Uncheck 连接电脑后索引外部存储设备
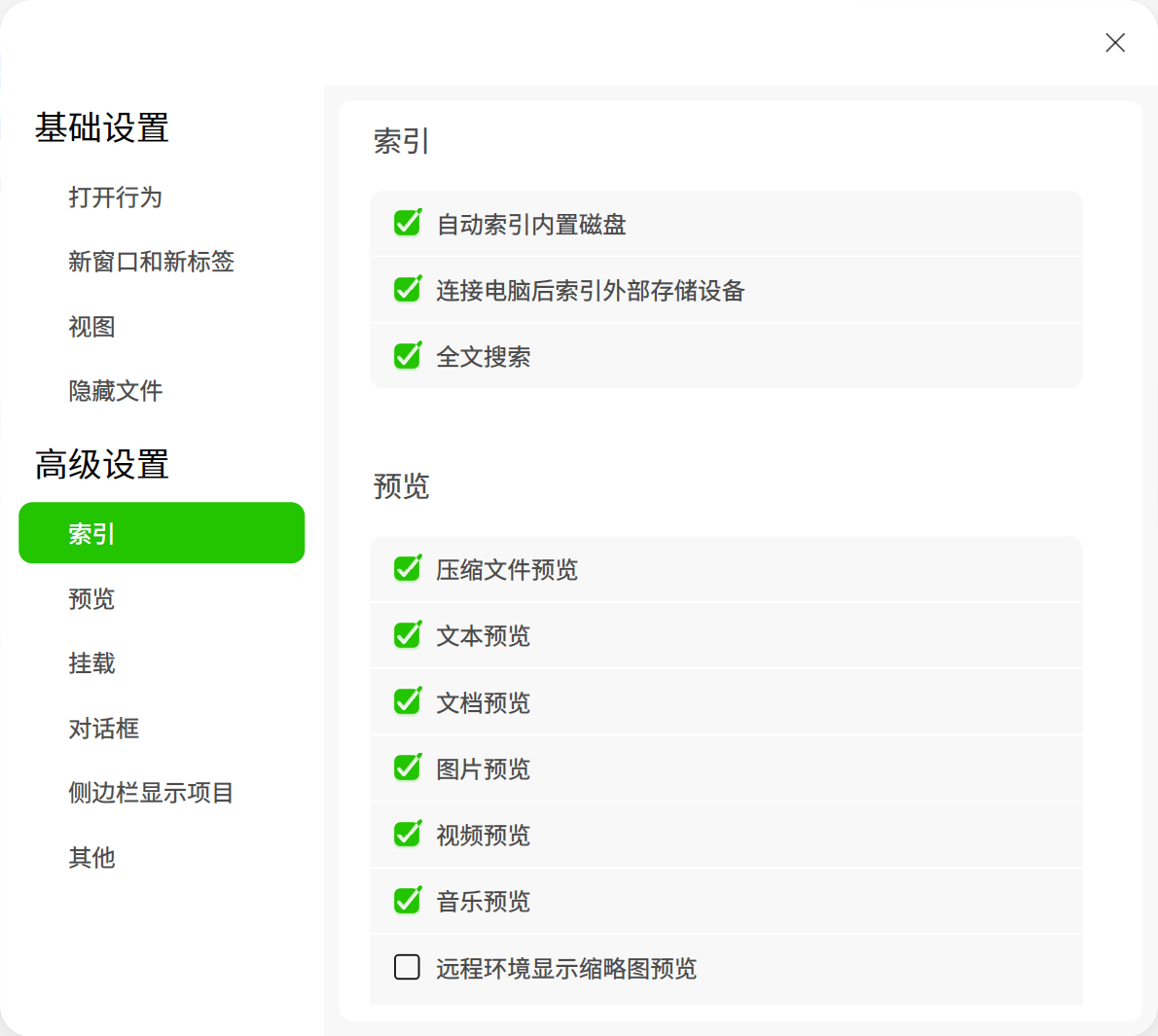The width and height of the screenshot is (1158, 1036). click(407, 289)
